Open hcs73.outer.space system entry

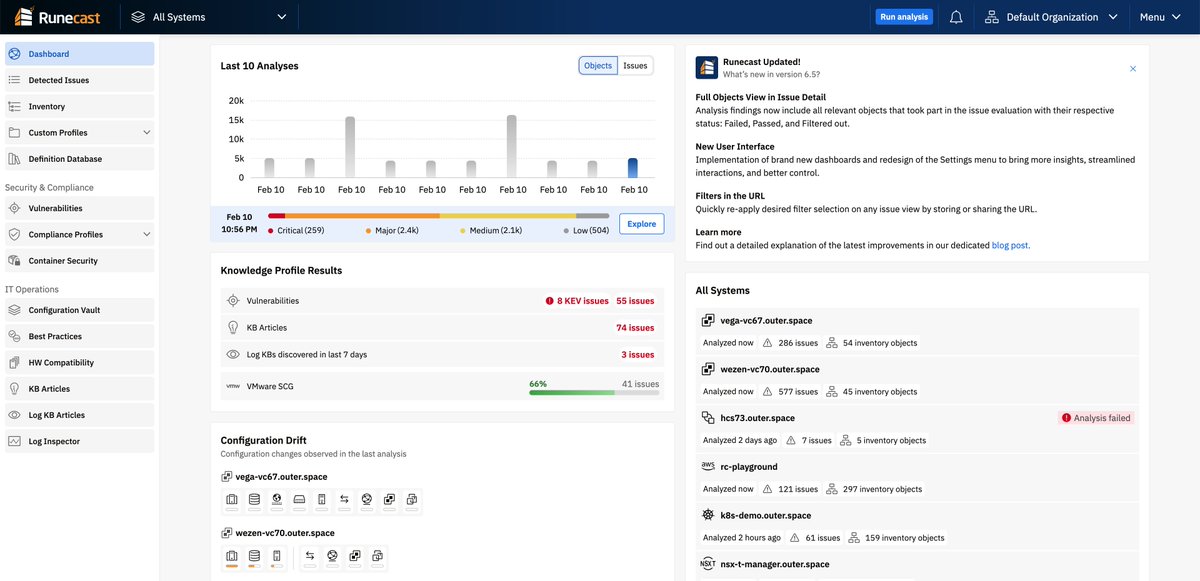pyautogui.click(x=758, y=418)
